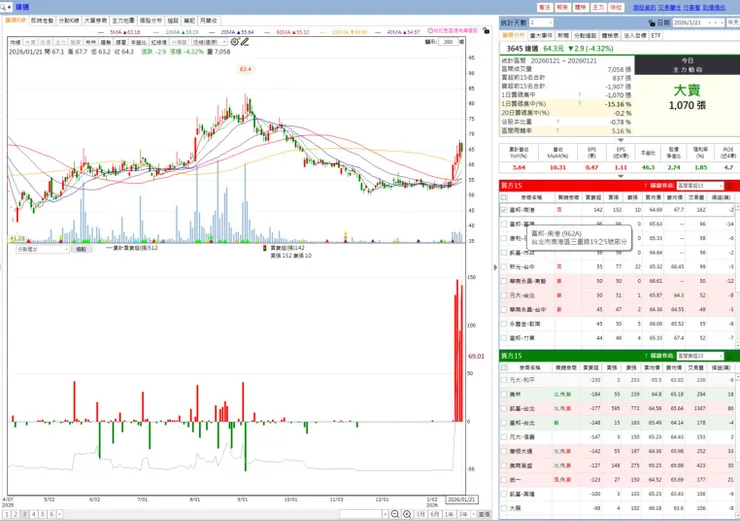Click the red square icon in 買方15 header
Image resolution: width=740 pixels, height=521 pixels.
729,186
